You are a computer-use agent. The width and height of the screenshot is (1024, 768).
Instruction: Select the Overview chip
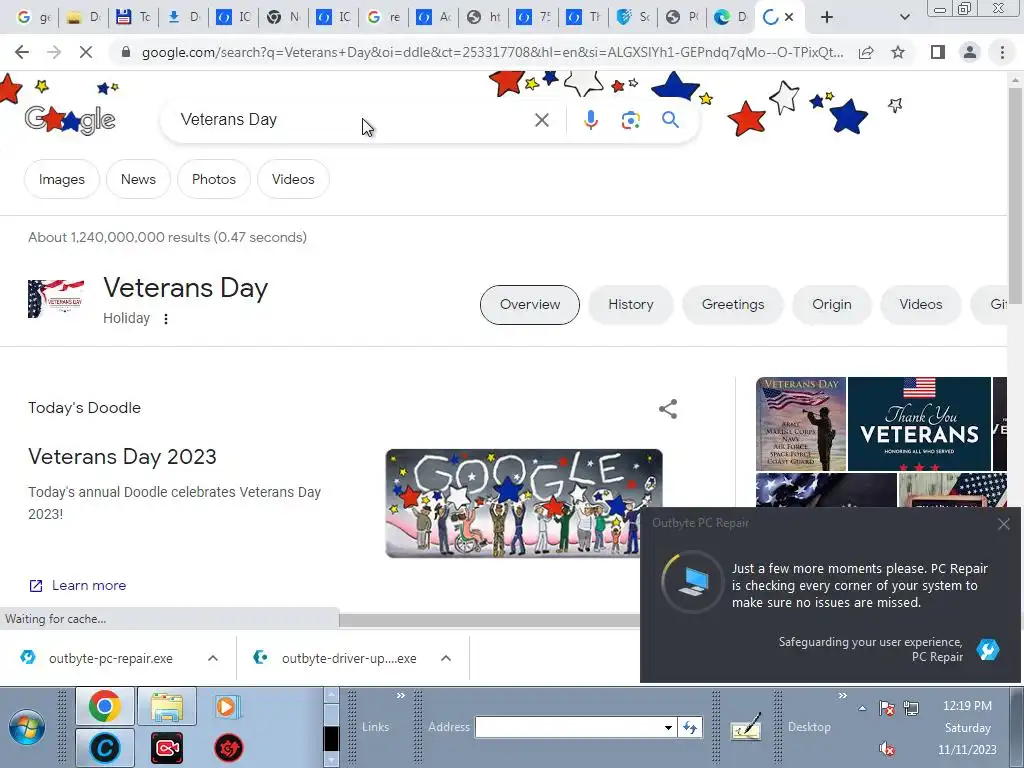click(530, 304)
